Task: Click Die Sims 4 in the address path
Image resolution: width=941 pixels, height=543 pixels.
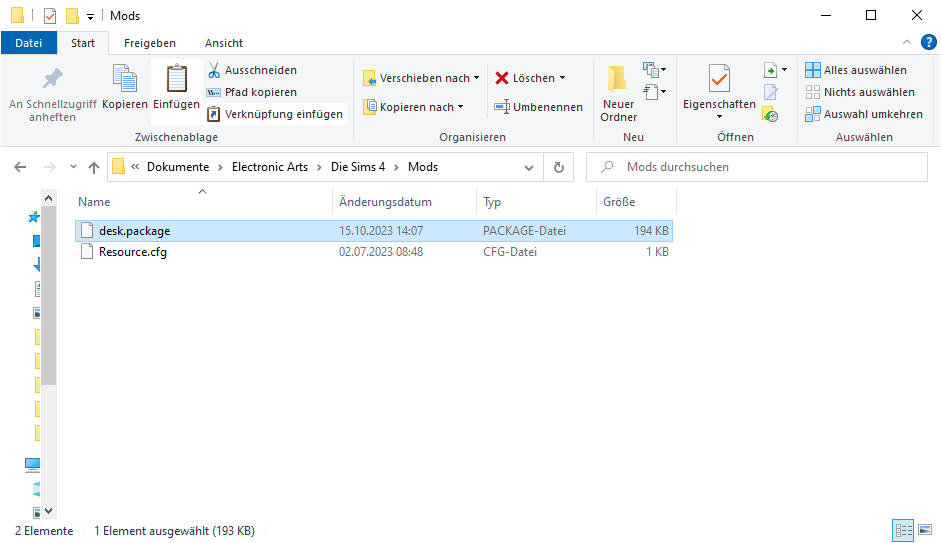Action: [358, 167]
